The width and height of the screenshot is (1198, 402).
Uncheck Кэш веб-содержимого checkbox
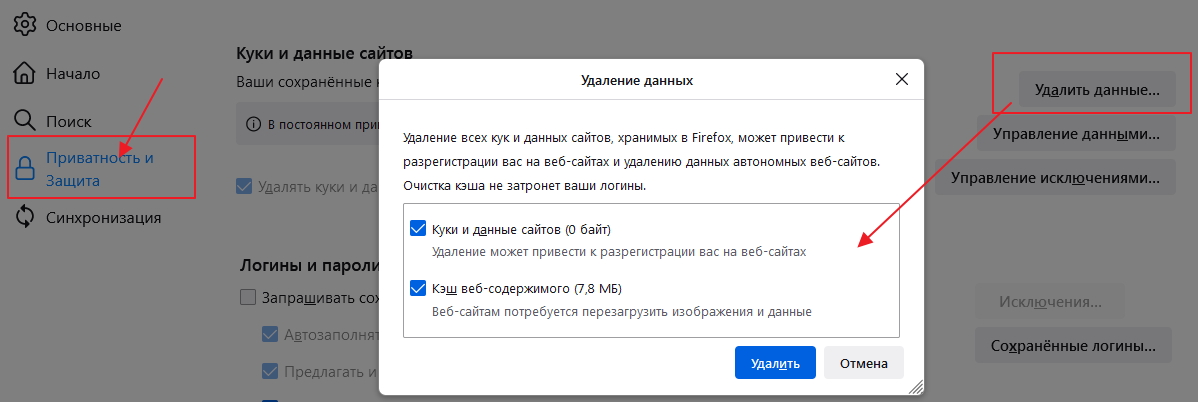pyautogui.click(x=419, y=289)
